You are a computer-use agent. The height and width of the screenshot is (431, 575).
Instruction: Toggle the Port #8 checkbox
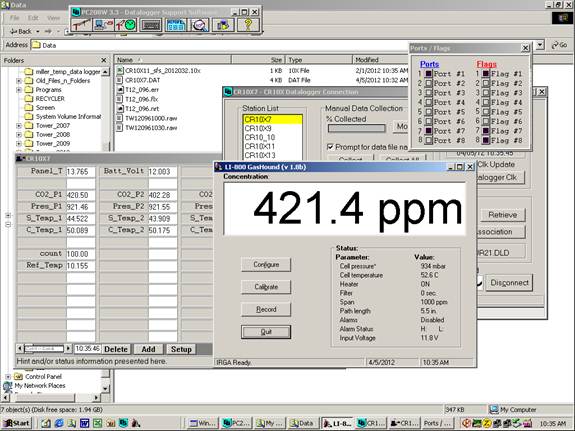pos(428,140)
